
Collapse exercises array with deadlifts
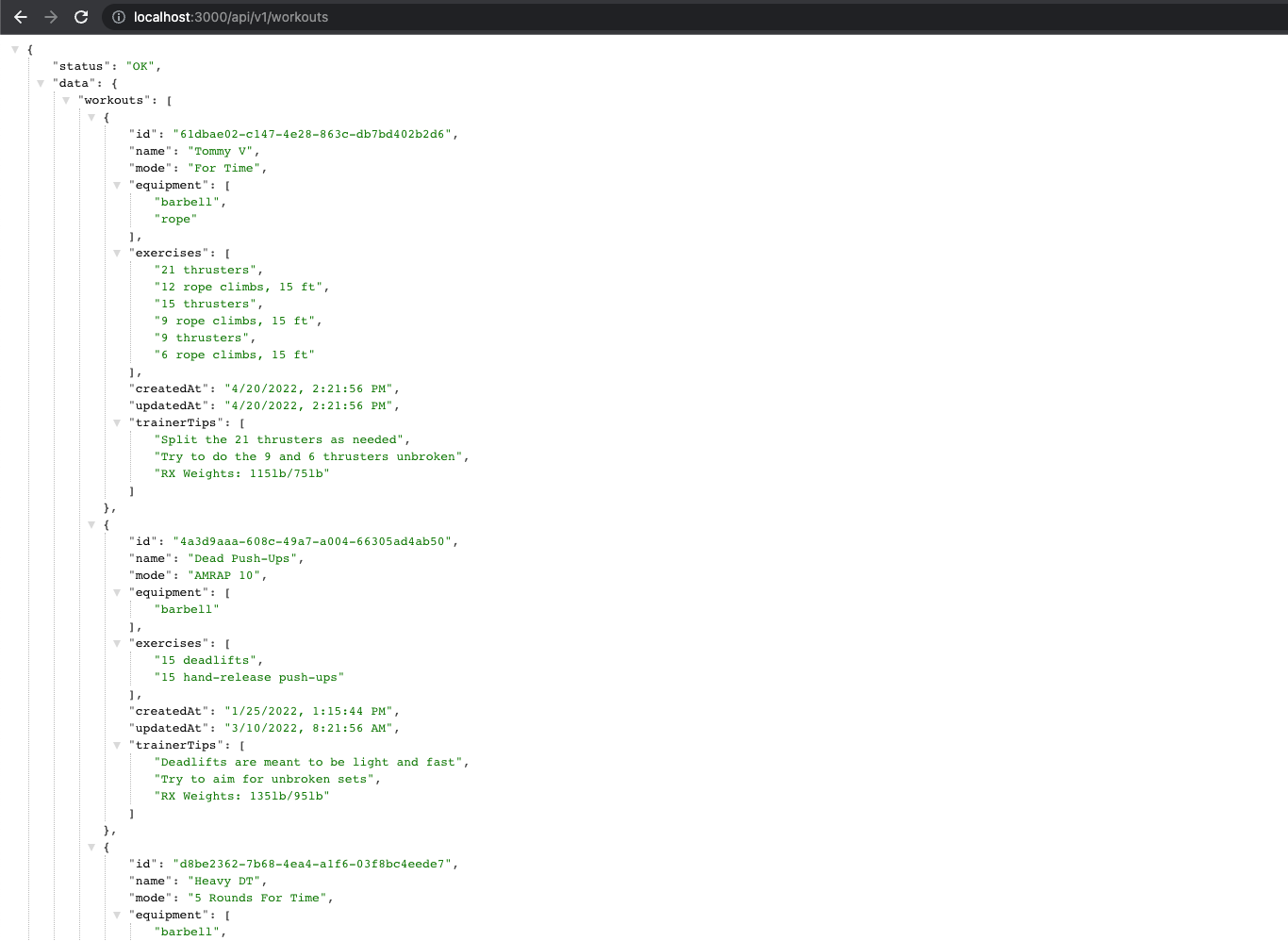click(x=117, y=643)
